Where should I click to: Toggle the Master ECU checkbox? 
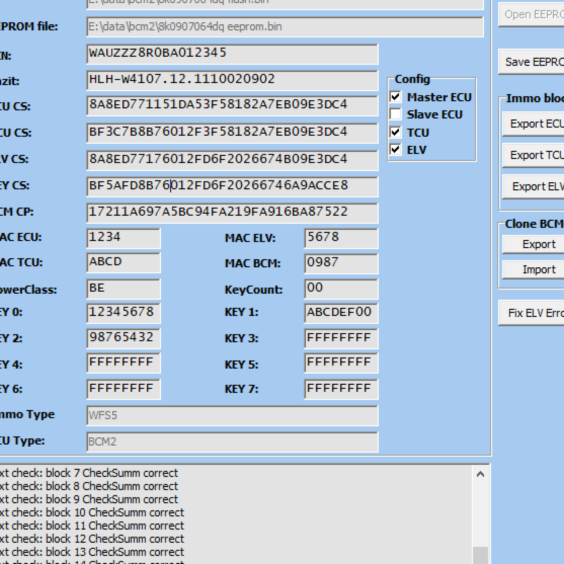point(395,97)
